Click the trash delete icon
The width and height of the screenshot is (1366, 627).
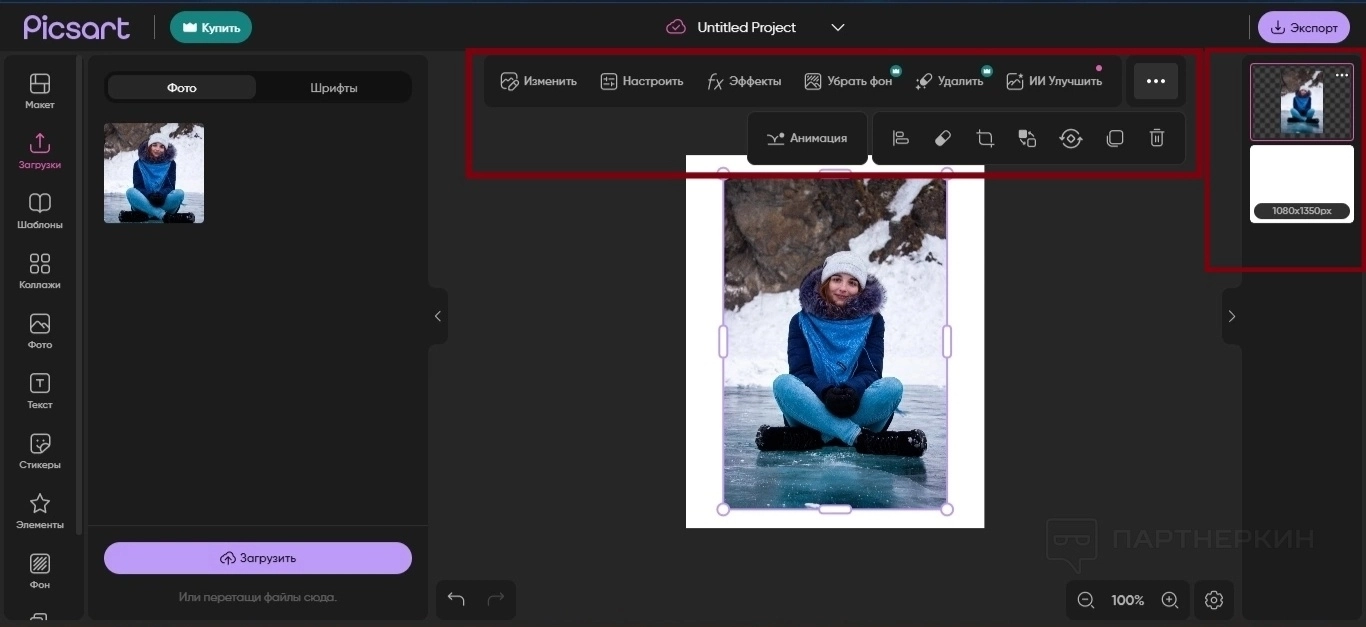1157,139
